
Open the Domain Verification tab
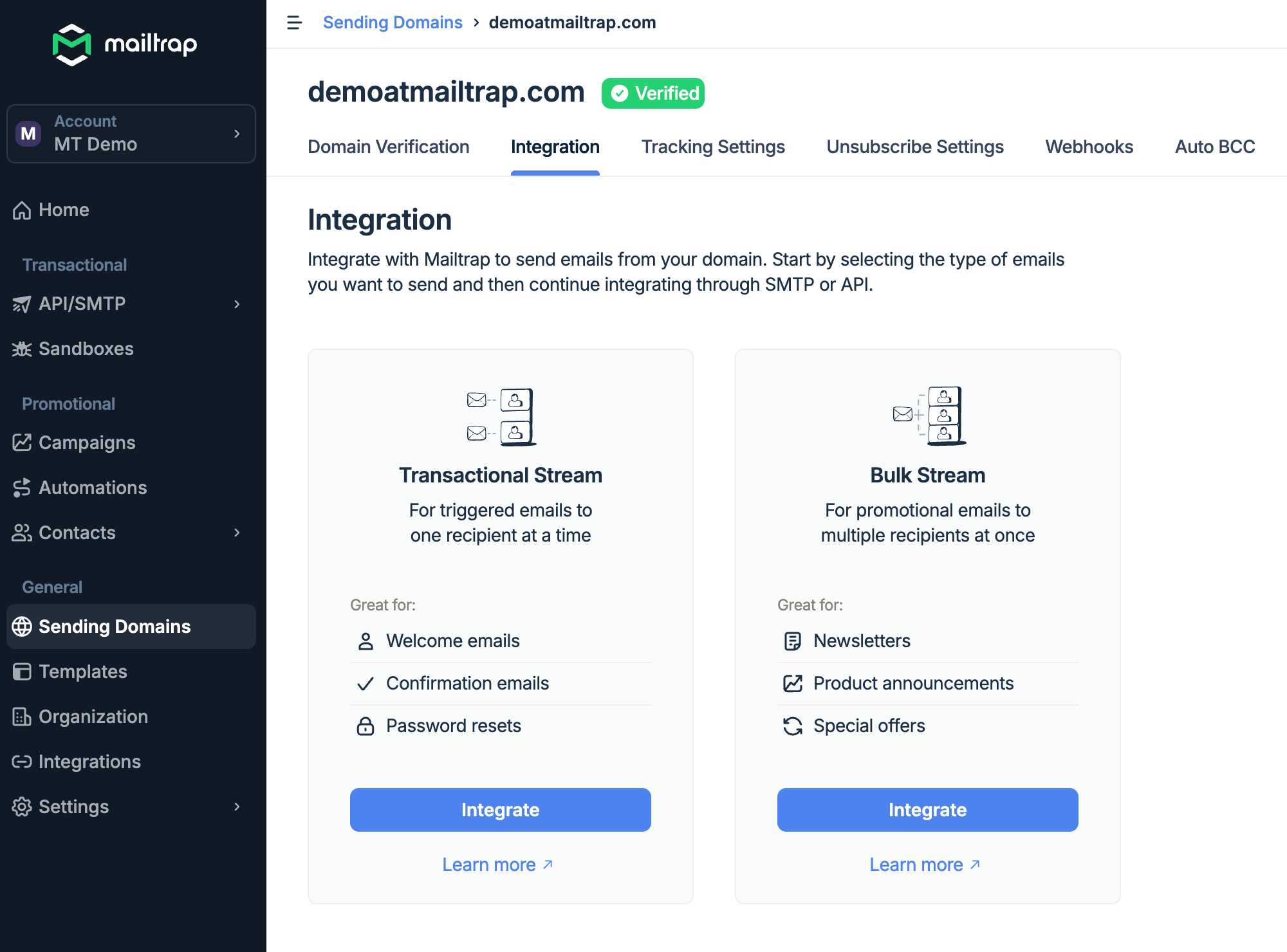tap(389, 147)
